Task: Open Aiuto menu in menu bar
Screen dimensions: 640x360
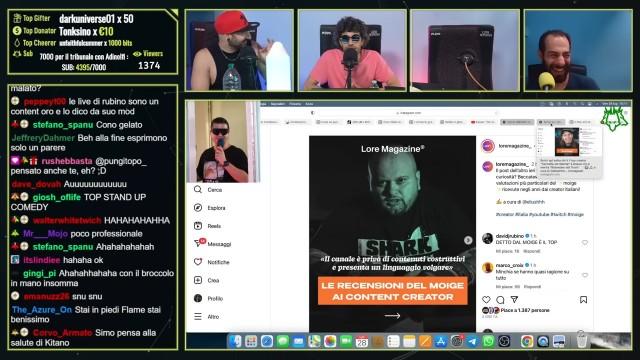Action: coord(309,104)
